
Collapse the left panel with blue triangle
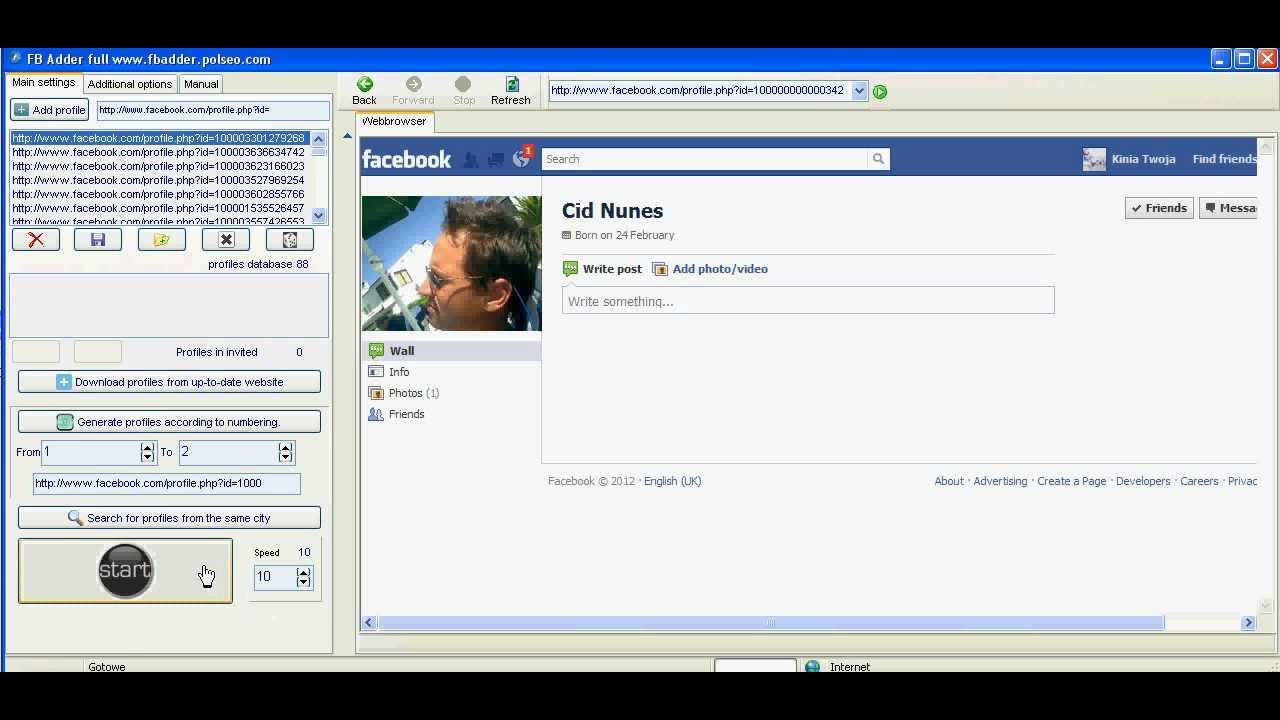[x=347, y=135]
